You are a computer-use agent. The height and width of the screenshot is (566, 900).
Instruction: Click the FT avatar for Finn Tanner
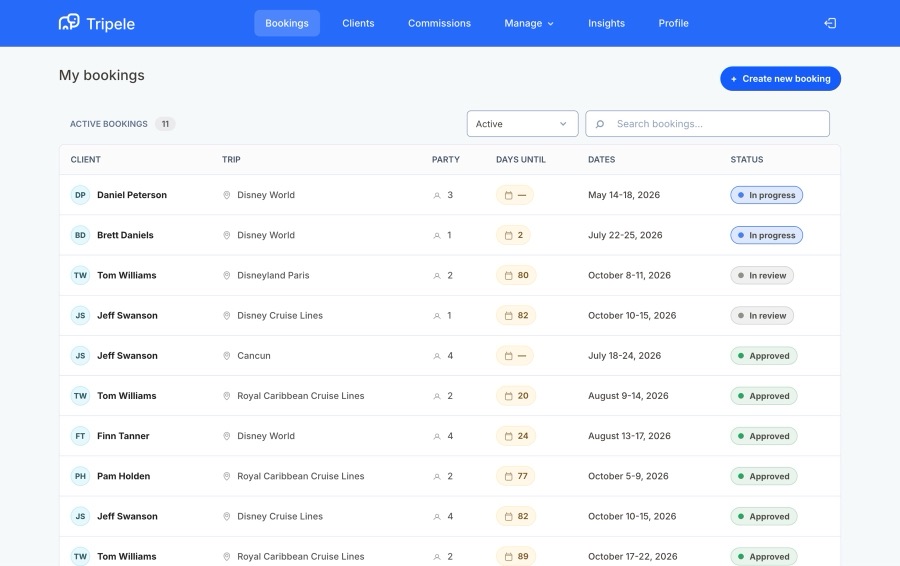(x=80, y=436)
